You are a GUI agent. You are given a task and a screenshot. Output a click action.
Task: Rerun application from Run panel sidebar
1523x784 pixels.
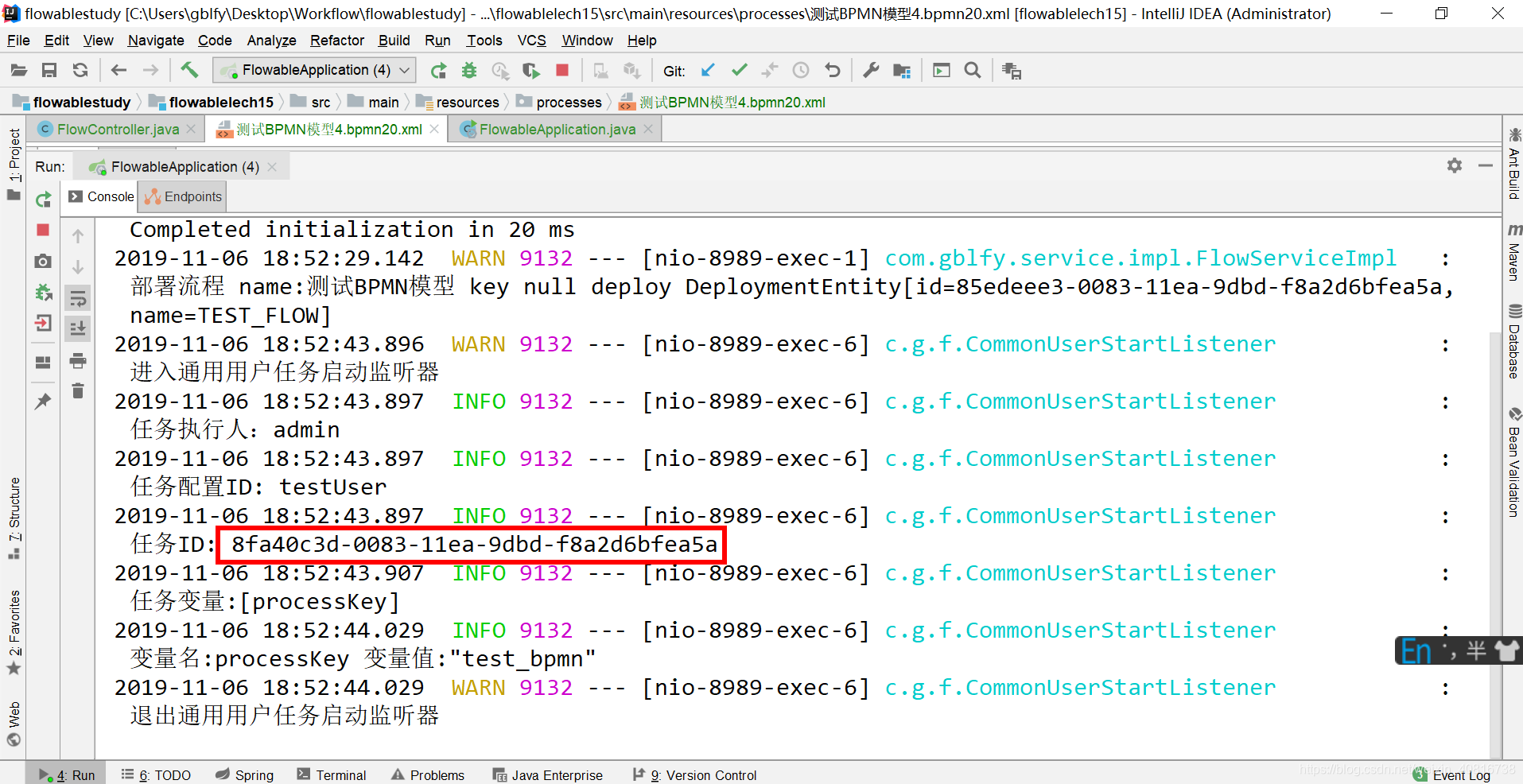pos(44,199)
